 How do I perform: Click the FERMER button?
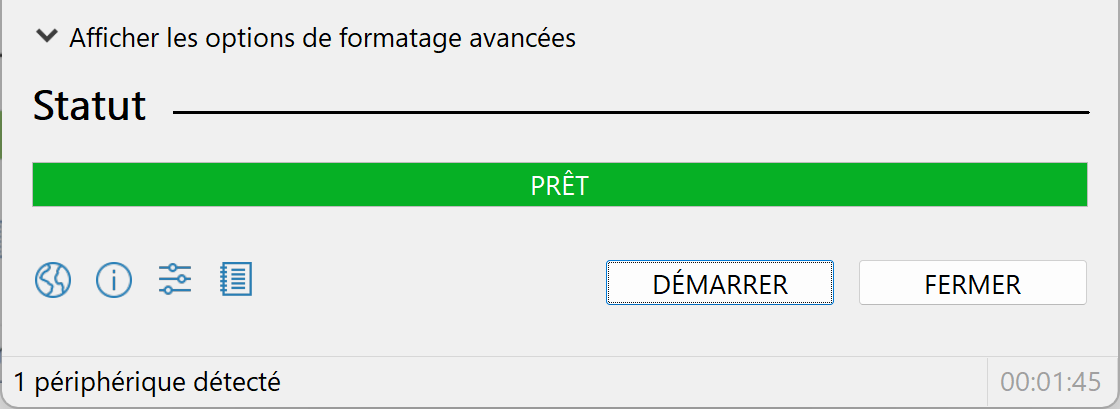[973, 283]
